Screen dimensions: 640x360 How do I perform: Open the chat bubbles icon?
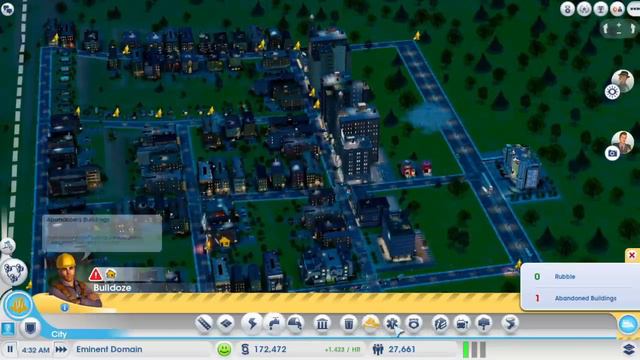point(7,9)
